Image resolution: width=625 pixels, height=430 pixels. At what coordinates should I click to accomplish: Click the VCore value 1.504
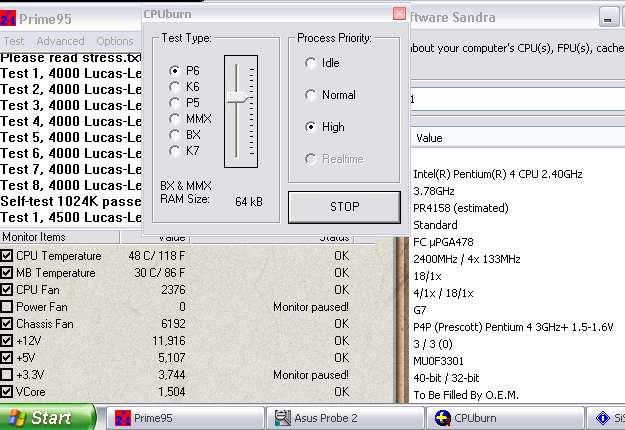click(172, 392)
